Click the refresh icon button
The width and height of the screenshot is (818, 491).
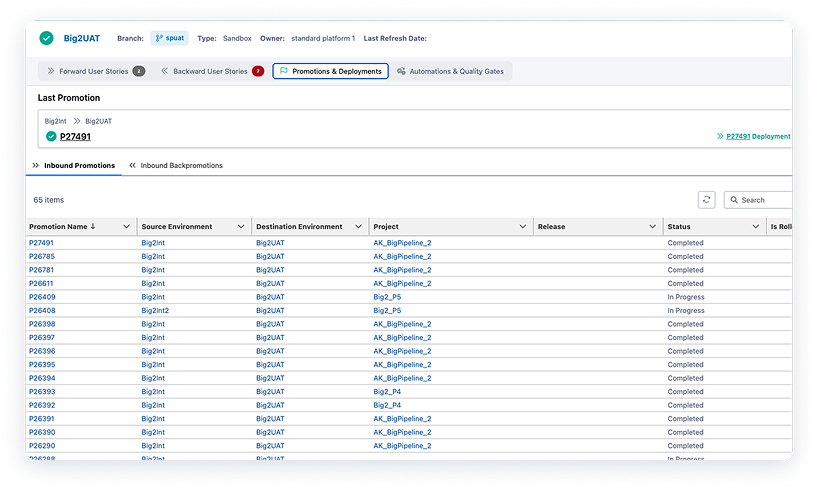pos(706,200)
